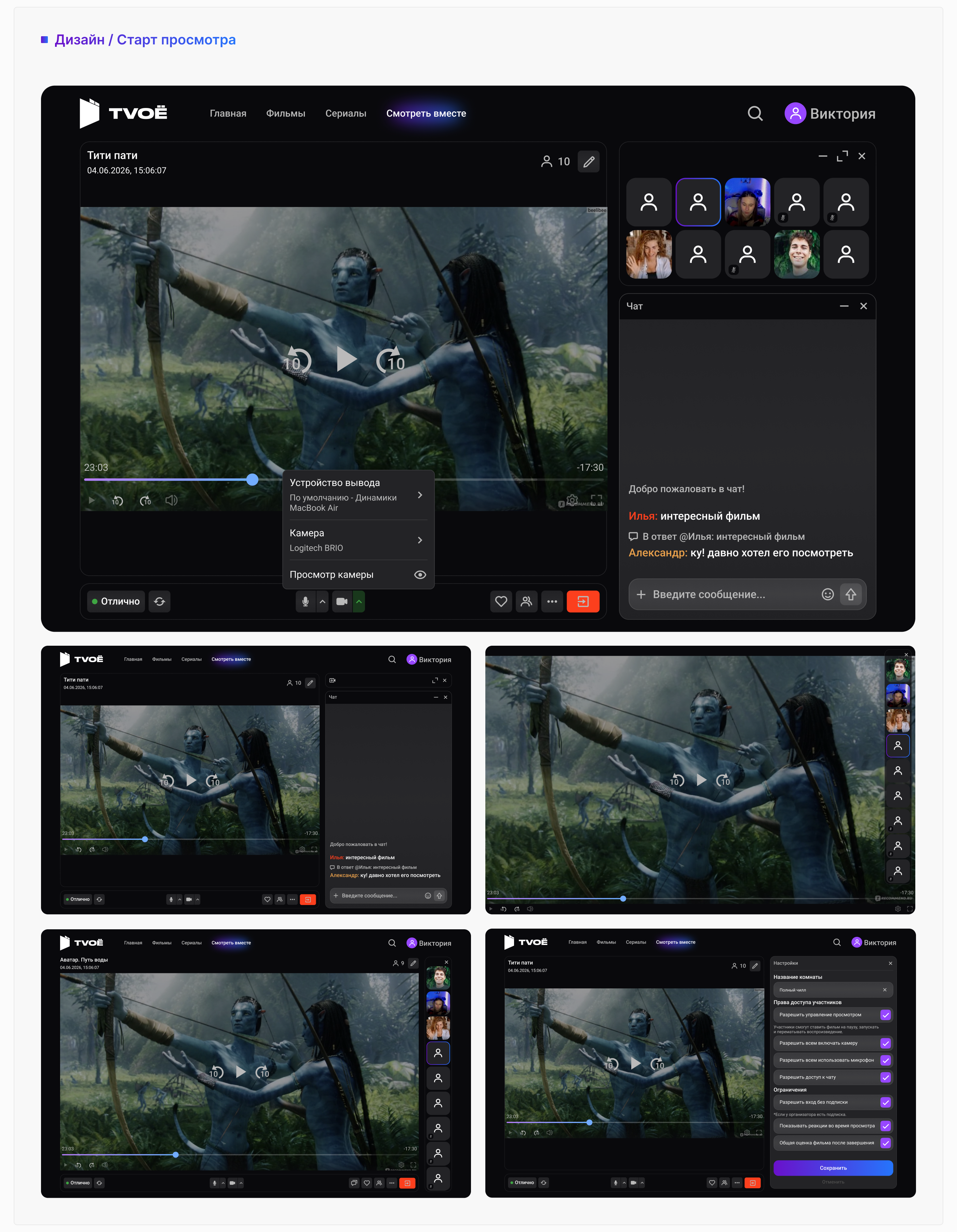
Task: Uncheck Разрешить всем использовать микрофон
Action: click(x=885, y=1060)
